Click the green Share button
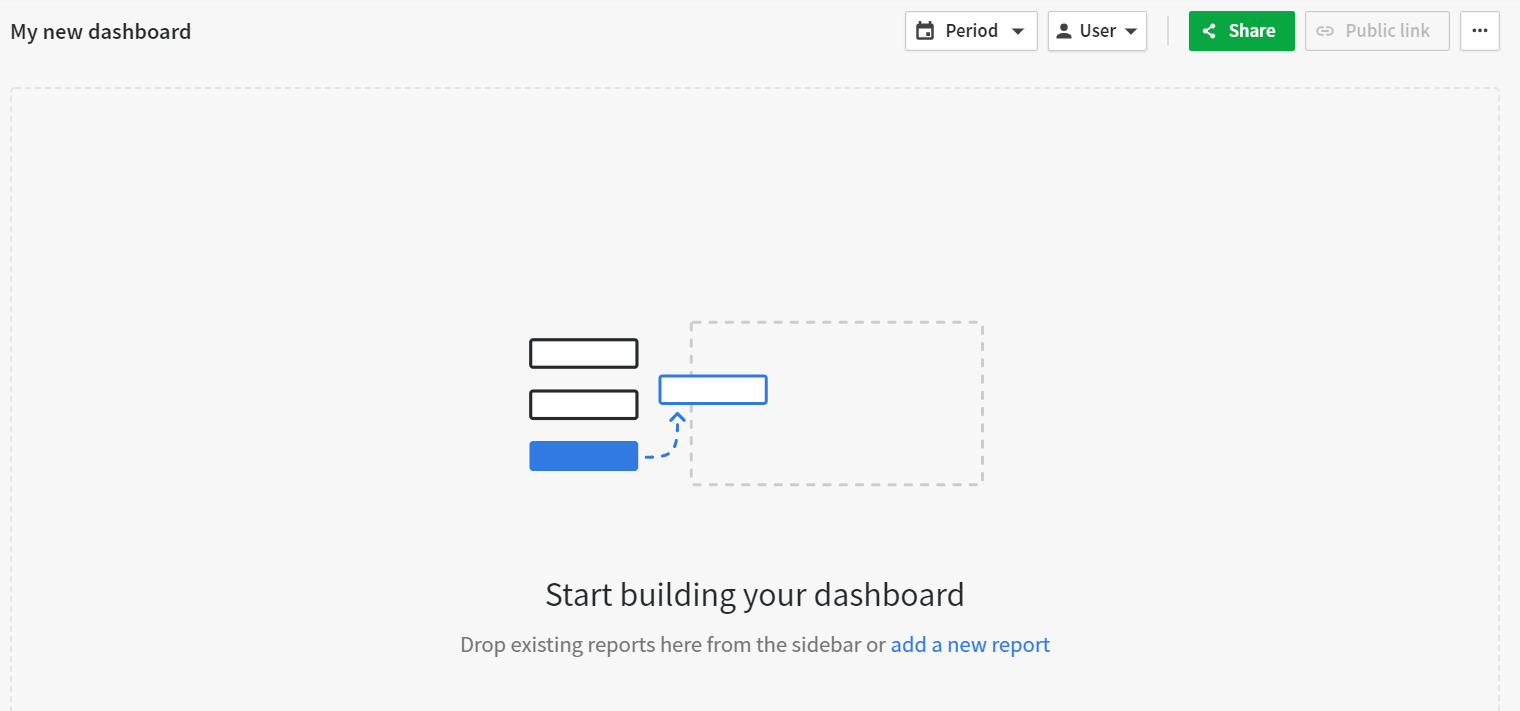 coord(1241,31)
